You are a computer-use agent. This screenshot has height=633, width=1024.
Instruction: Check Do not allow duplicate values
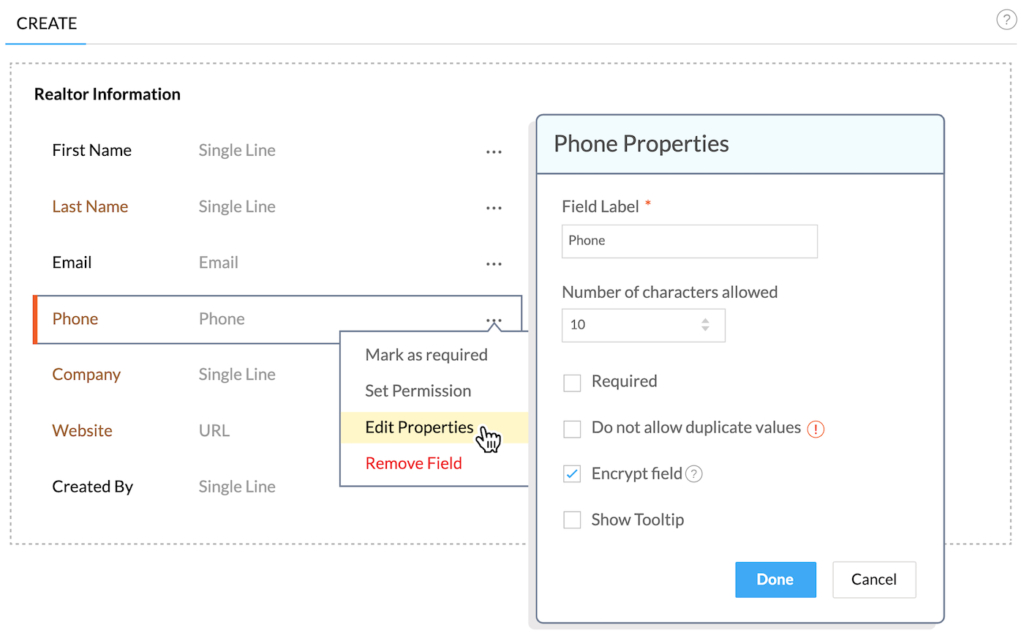[x=572, y=428]
